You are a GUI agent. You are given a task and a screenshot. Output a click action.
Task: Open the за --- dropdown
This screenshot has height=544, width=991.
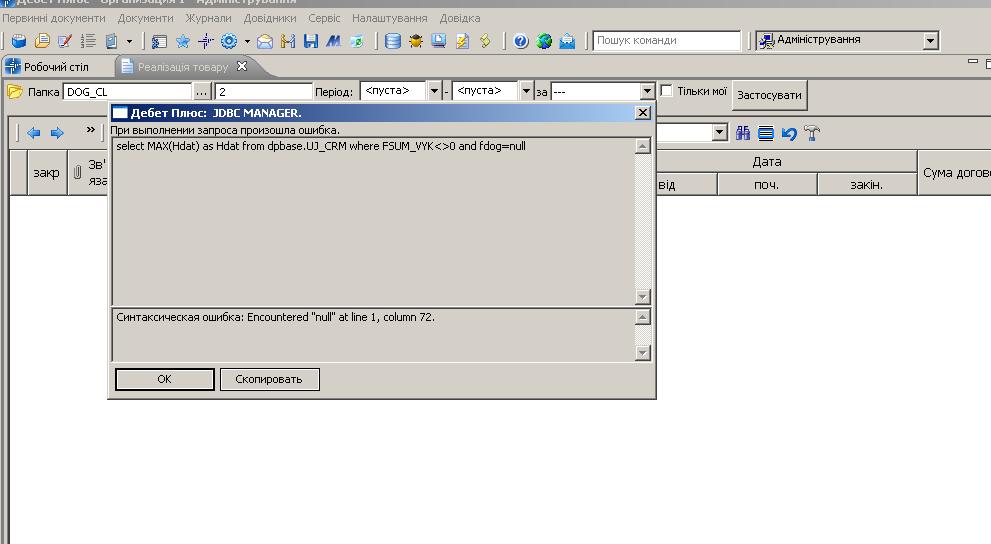tap(647, 92)
